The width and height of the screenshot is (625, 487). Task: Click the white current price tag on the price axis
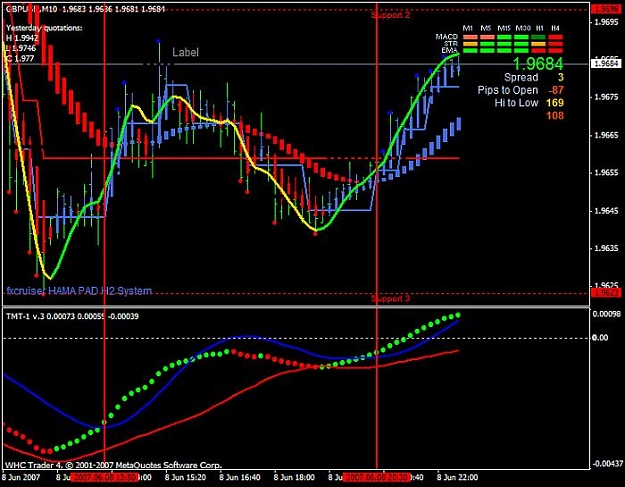tap(605, 64)
